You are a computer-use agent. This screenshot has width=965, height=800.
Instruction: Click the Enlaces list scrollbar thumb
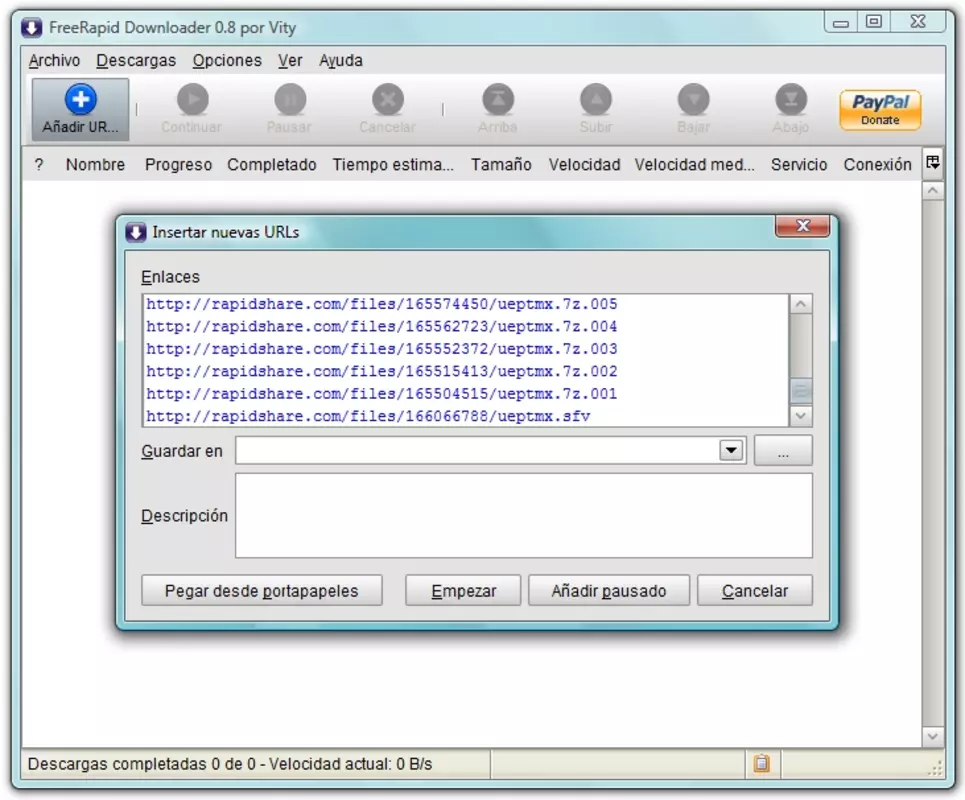(801, 390)
